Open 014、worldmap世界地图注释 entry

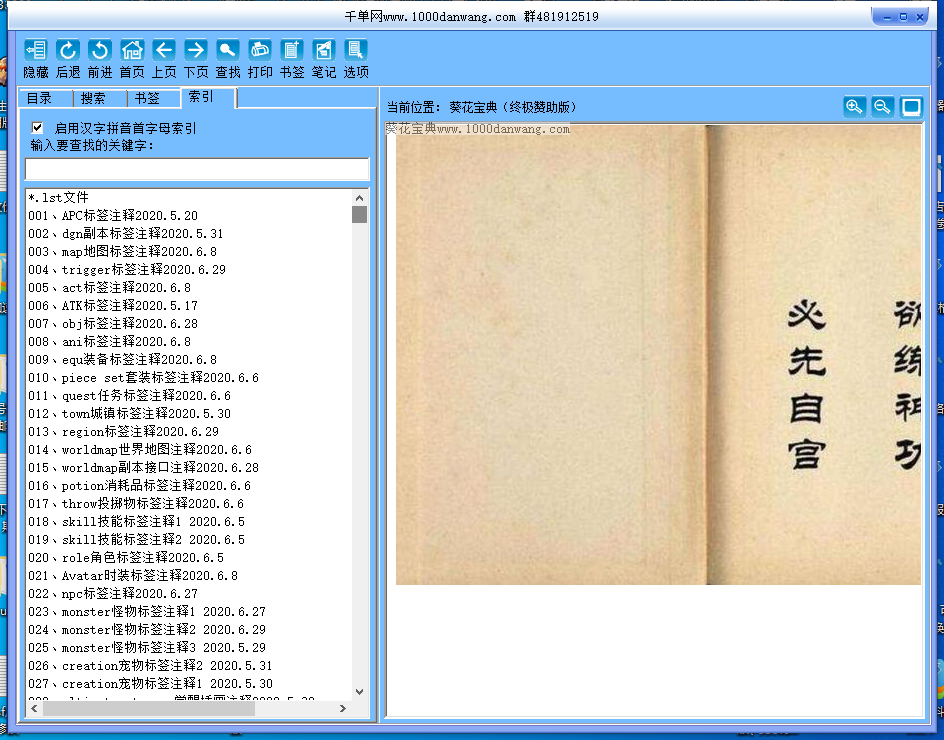pos(140,450)
